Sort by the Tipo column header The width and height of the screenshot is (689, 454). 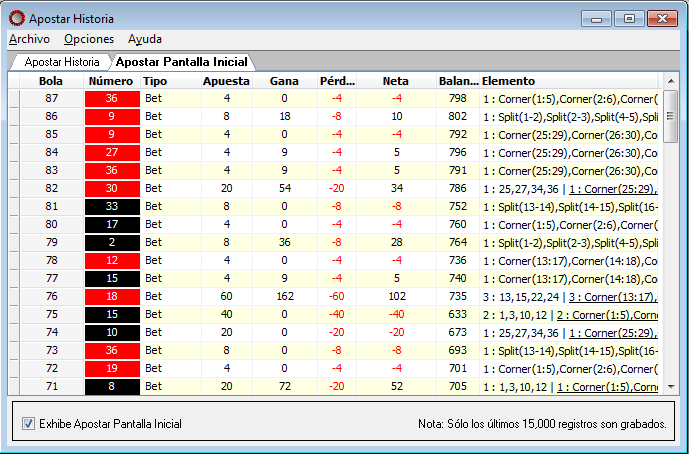point(170,81)
